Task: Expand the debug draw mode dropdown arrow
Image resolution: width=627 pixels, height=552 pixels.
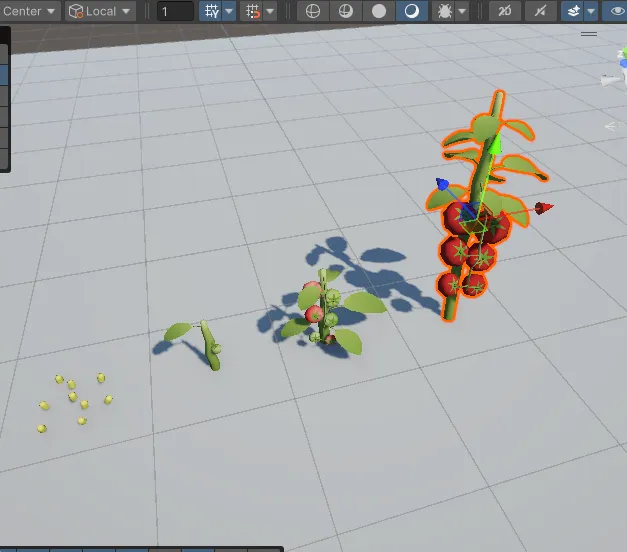Action: tap(462, 11)
